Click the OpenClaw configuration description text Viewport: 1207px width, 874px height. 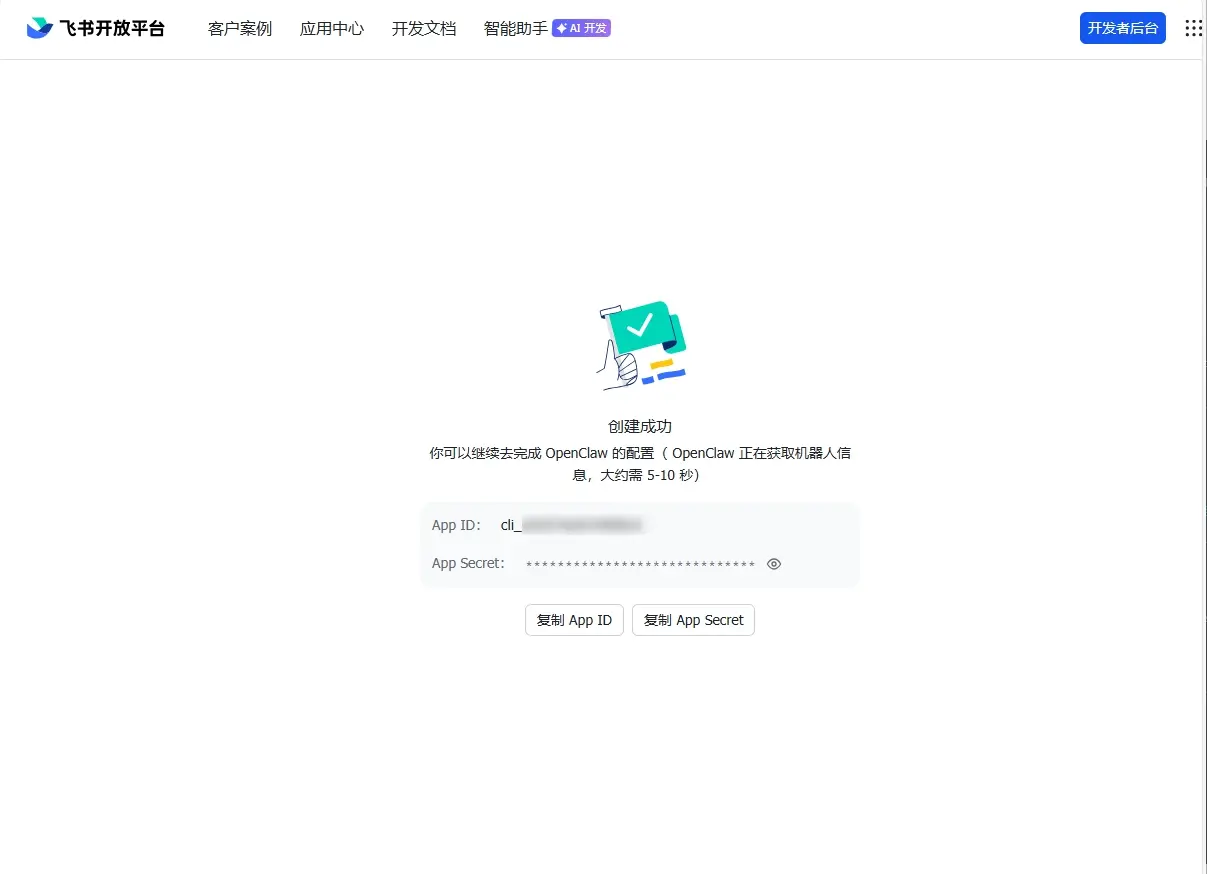coord(640,464)
